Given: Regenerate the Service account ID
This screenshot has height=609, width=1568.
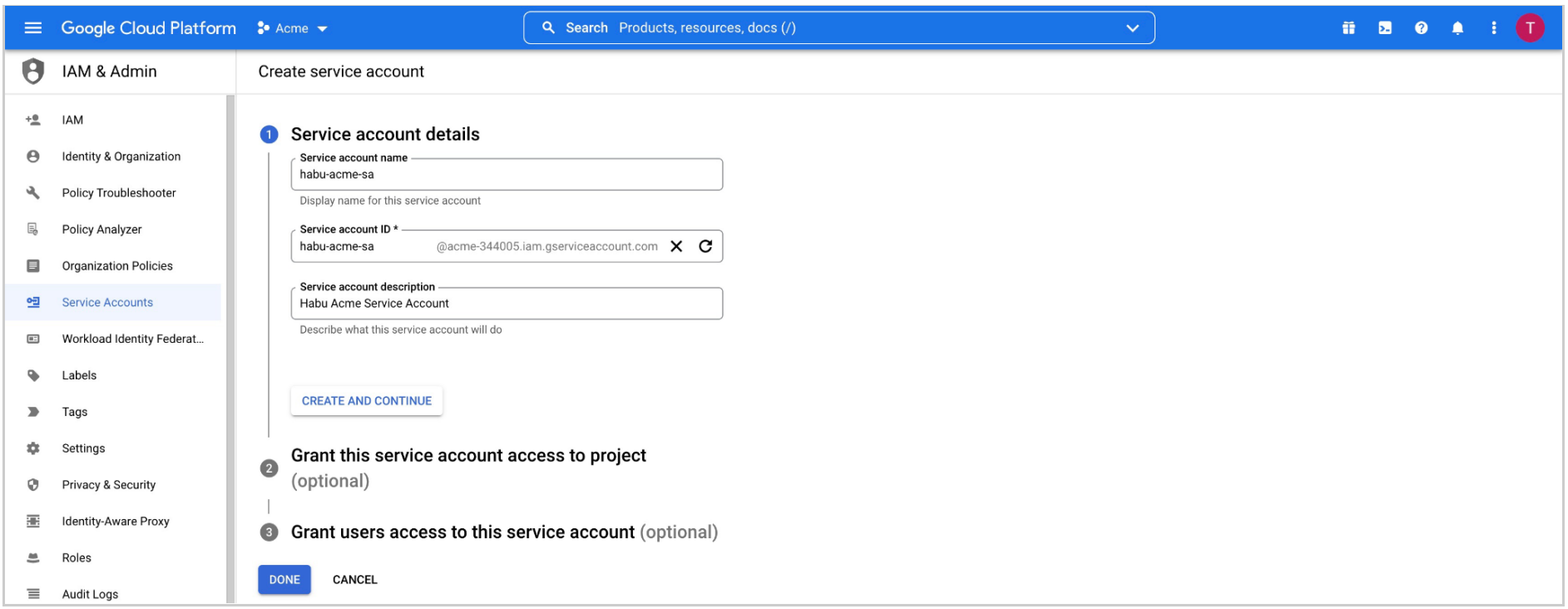Looking at the screenshot, I should 705,246.
